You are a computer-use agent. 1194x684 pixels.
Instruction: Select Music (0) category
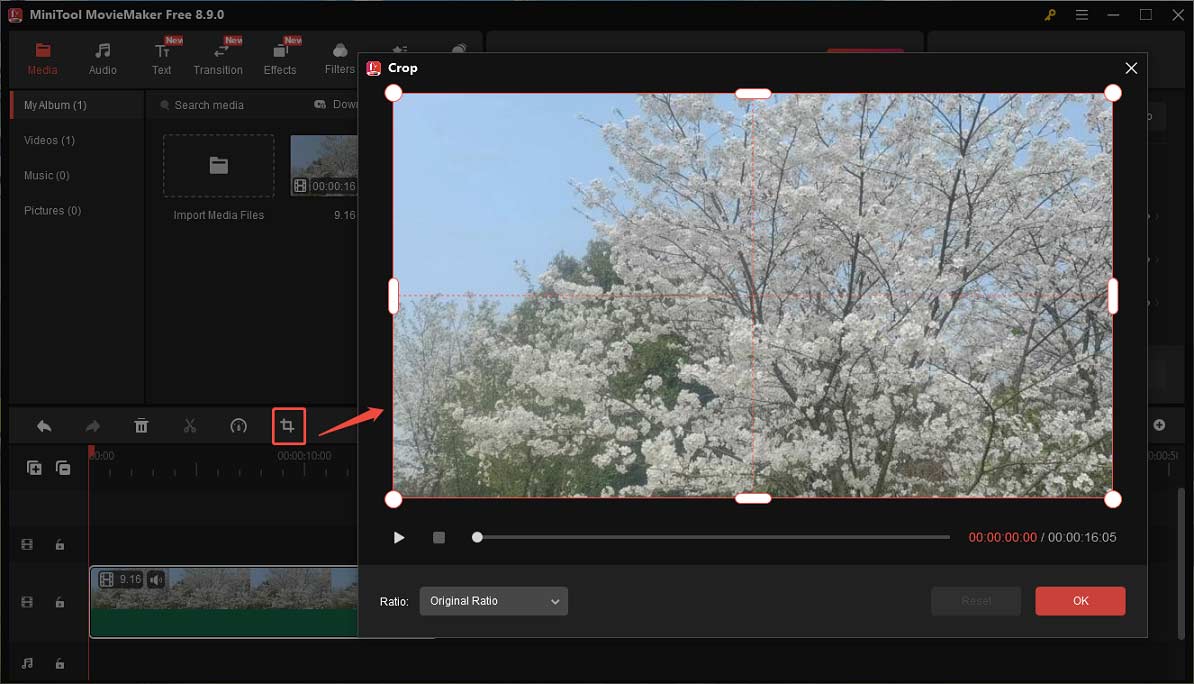pyautogui.click(x=46, y=175)
